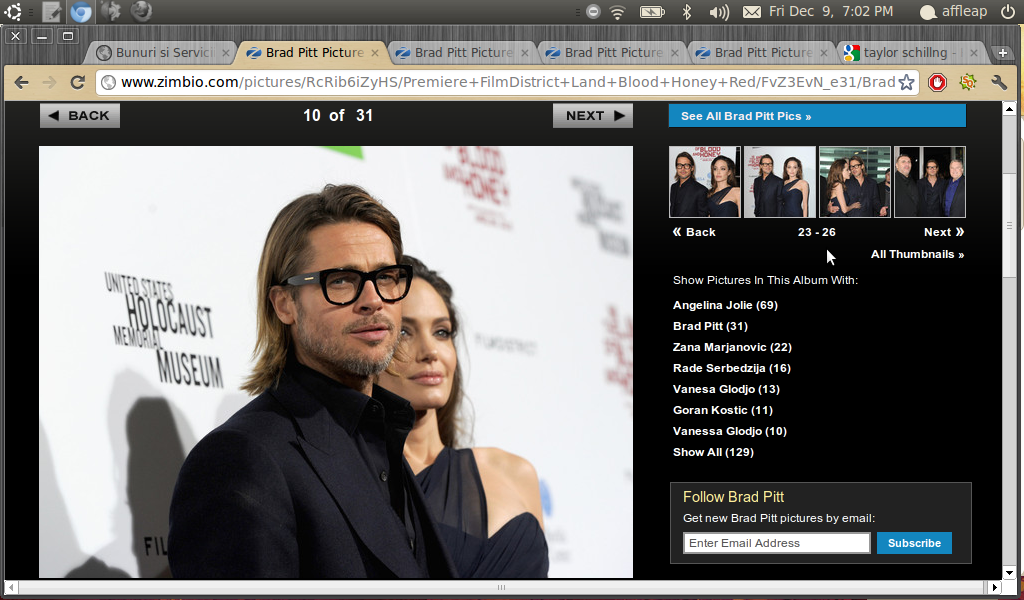Screen dimensions: 1024x600
Task: Click the main Brad Pitt photo
Action: [x=336, y=362]
